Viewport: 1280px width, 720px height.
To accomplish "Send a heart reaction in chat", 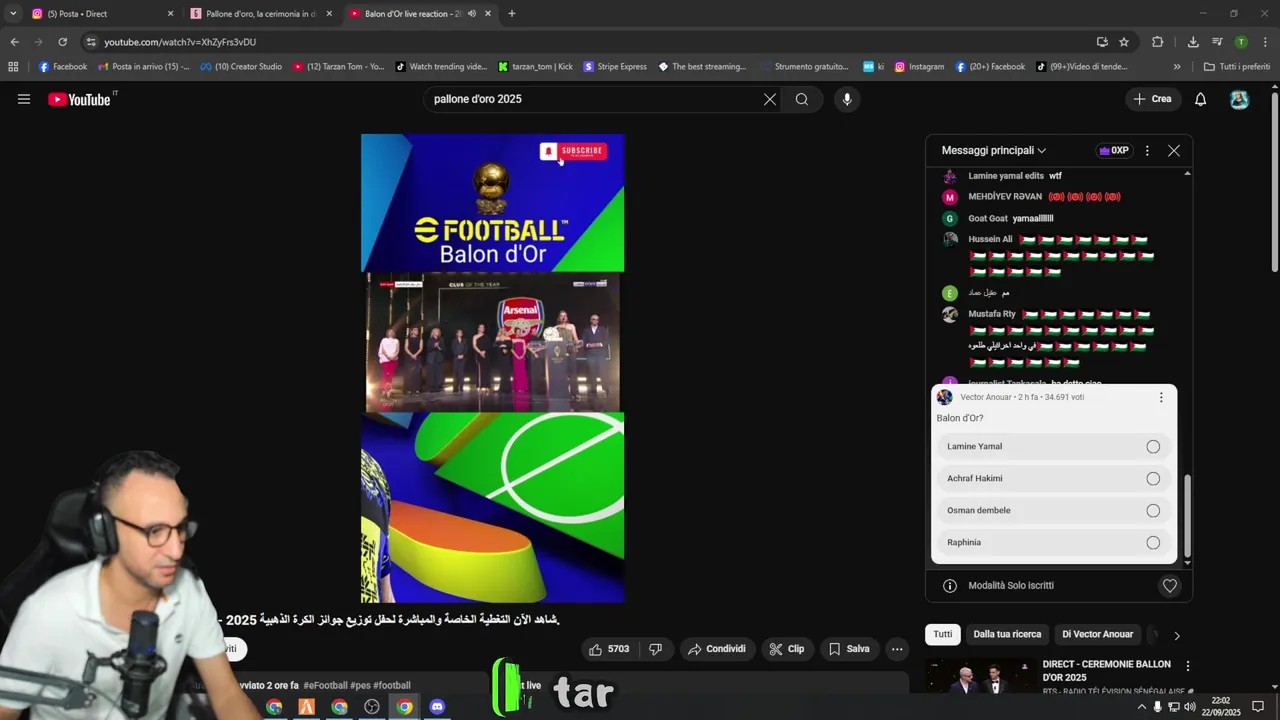I will pos(1170,586).
